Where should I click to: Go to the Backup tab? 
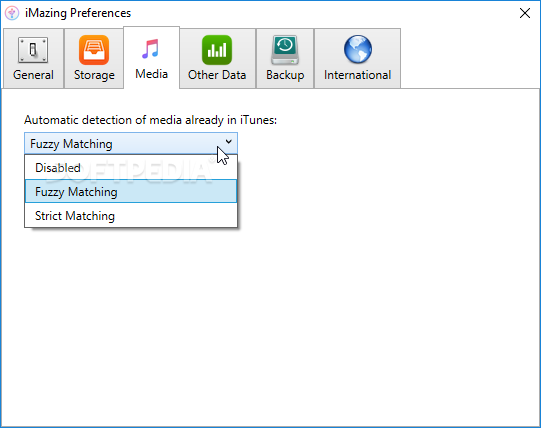click(285, 58)
